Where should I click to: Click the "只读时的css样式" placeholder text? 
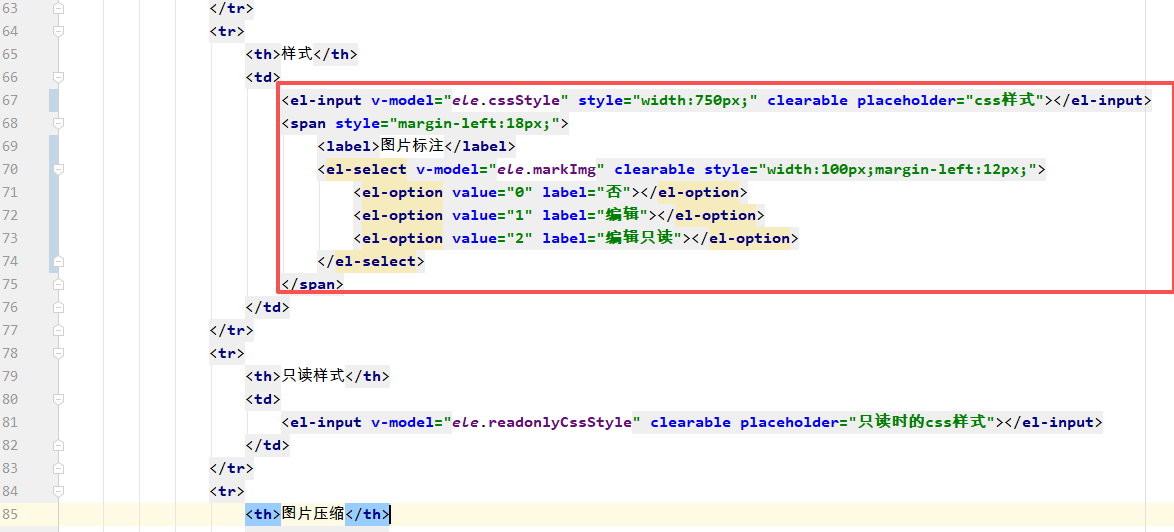(x=922, y=422)
